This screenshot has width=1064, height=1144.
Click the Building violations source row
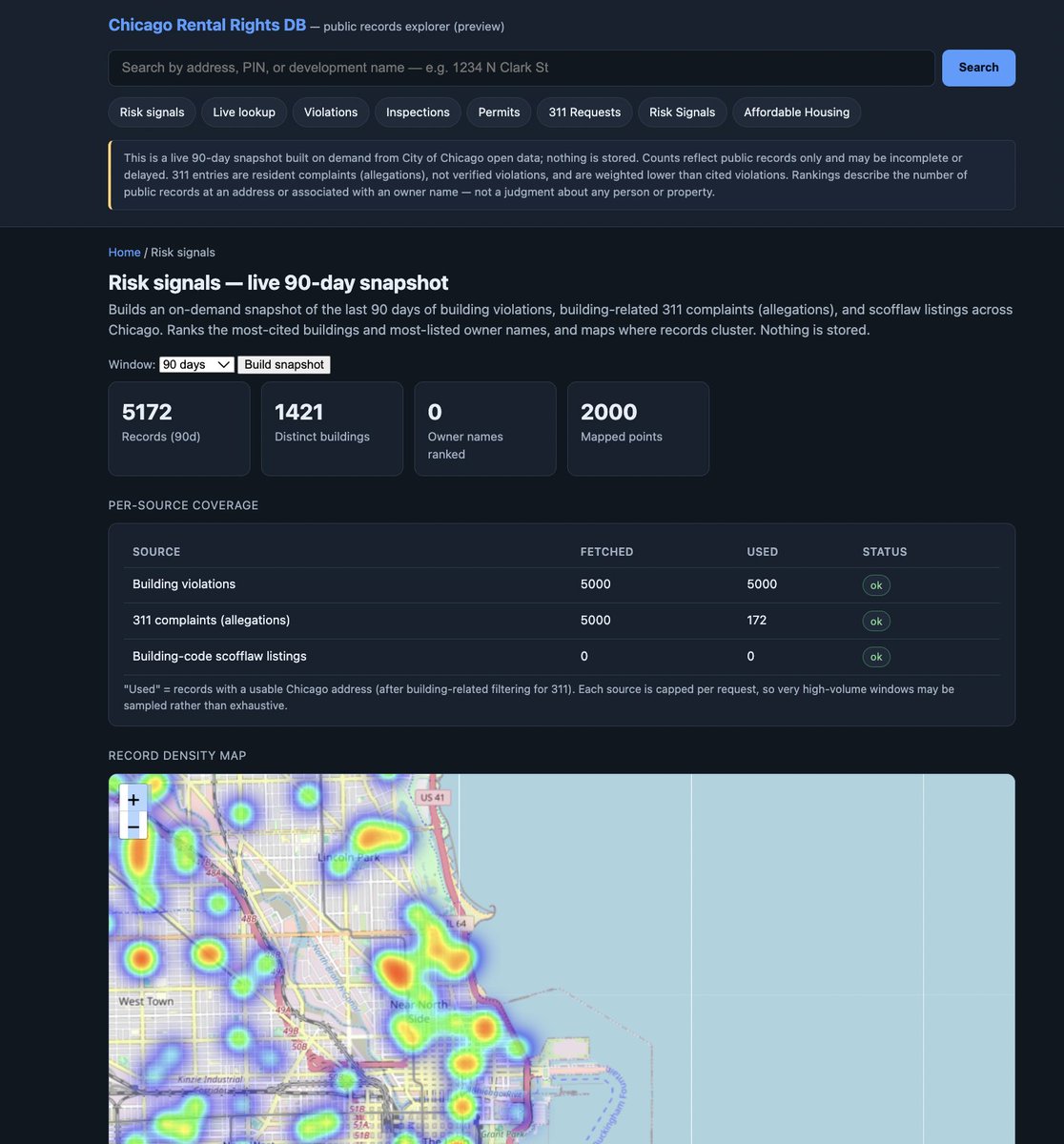(x=562, y=585)
